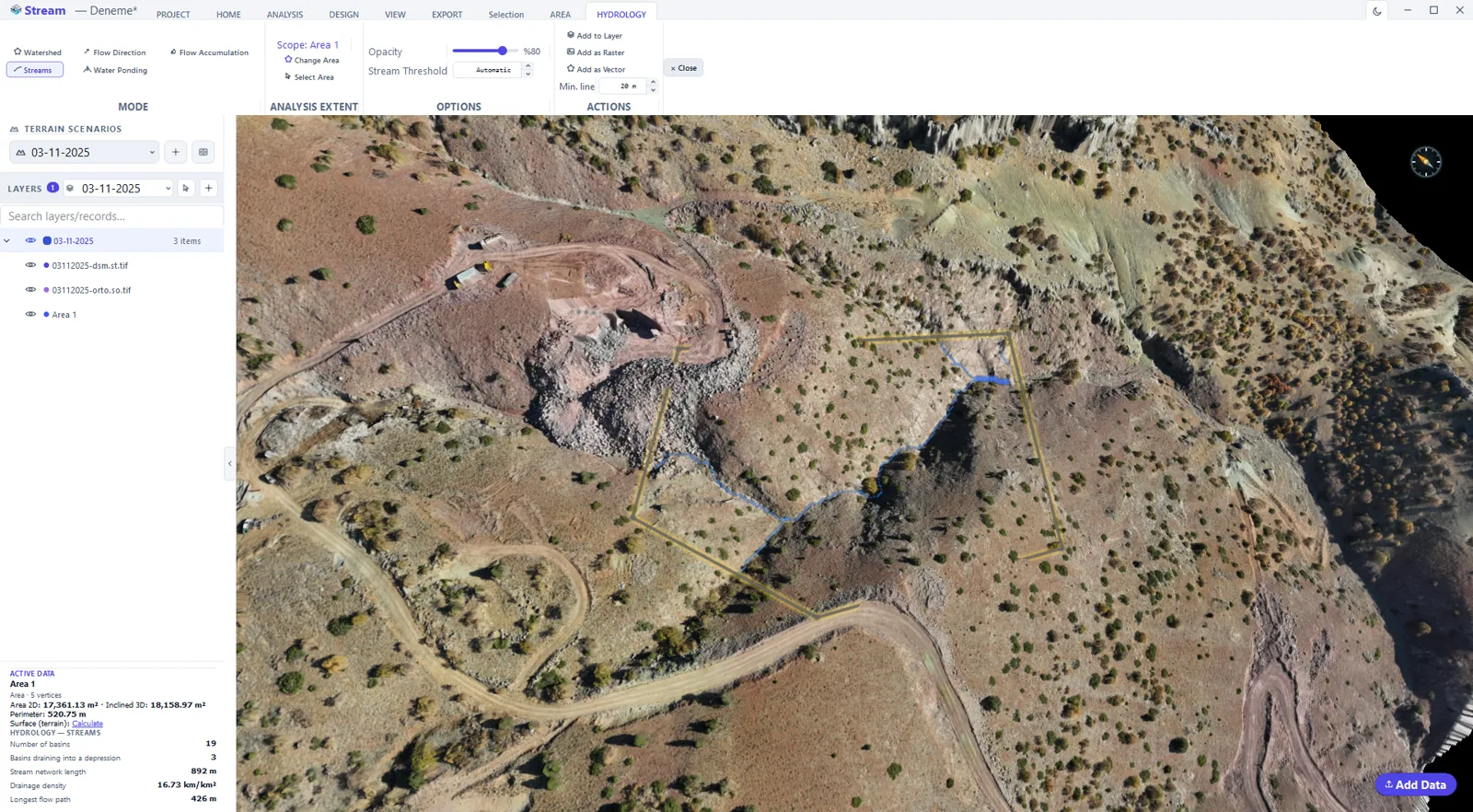Open the terrain scenario 03-11-2025 dropdown
This screenshot has width=1473, height=812.
coord(85,153)
